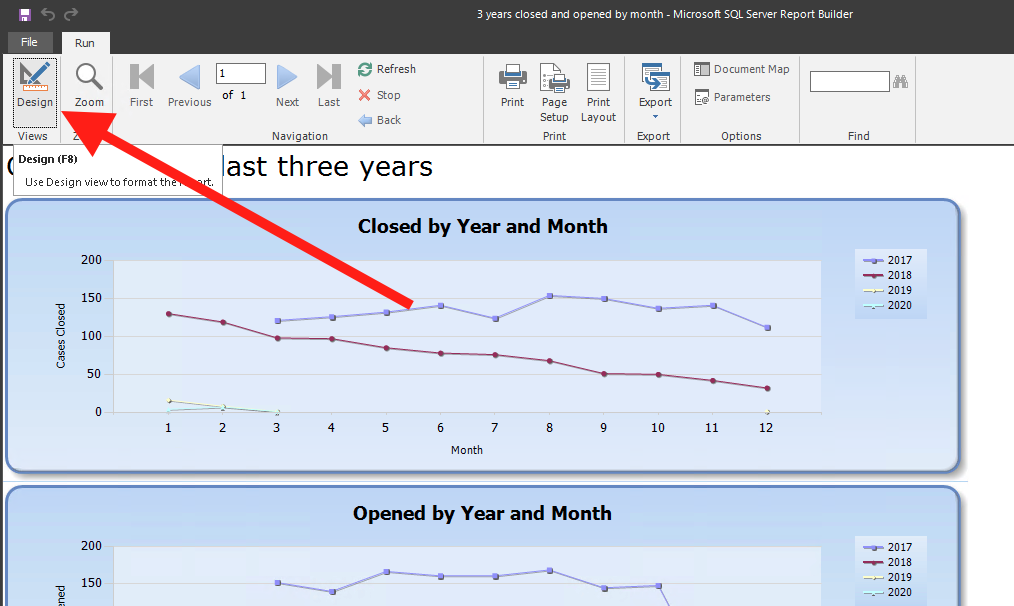
Task: Toggle Parameters pane
Action: pos(733,97)
